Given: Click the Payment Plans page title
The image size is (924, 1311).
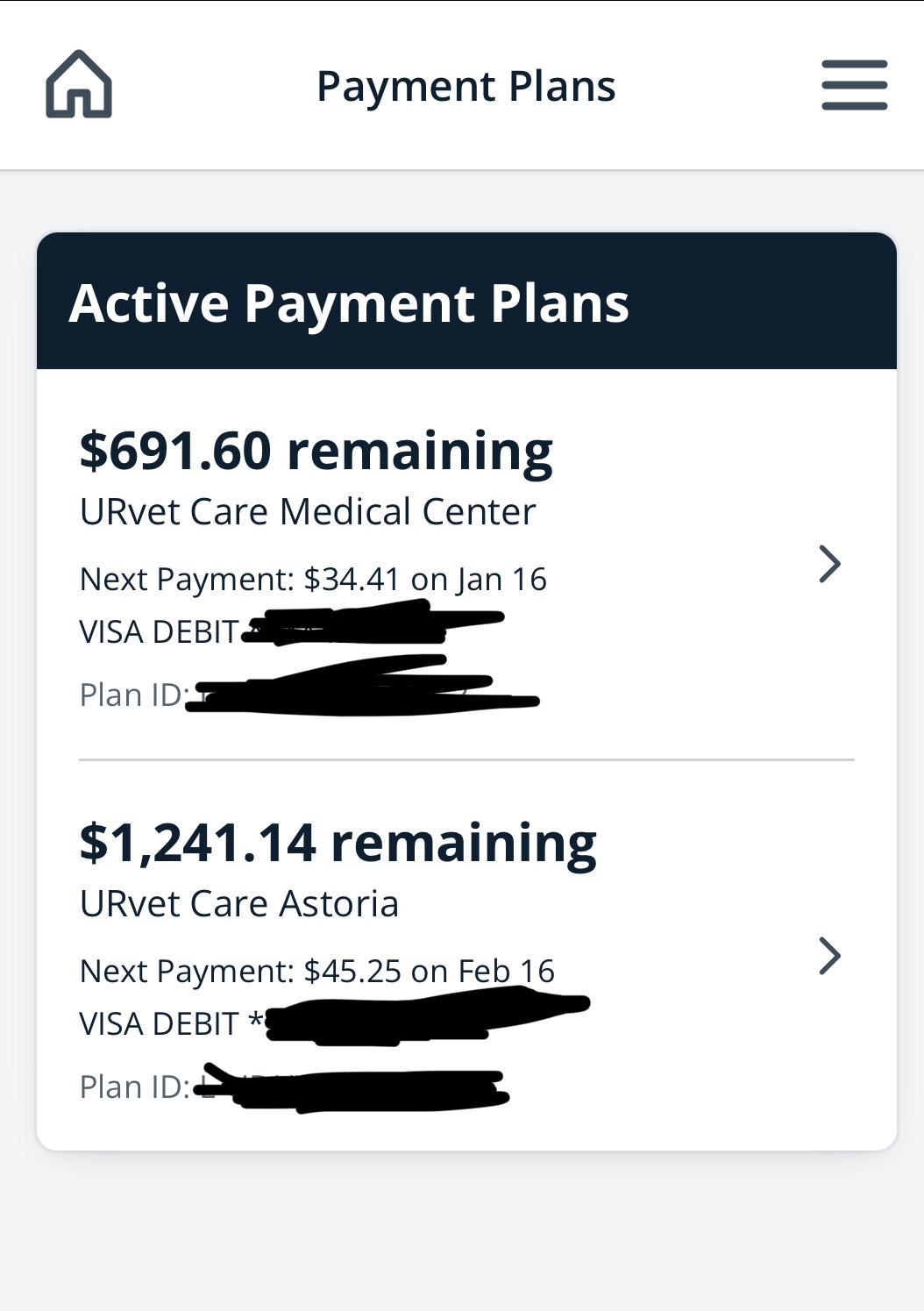Looking at the screenshot, I should pos(466,87).
